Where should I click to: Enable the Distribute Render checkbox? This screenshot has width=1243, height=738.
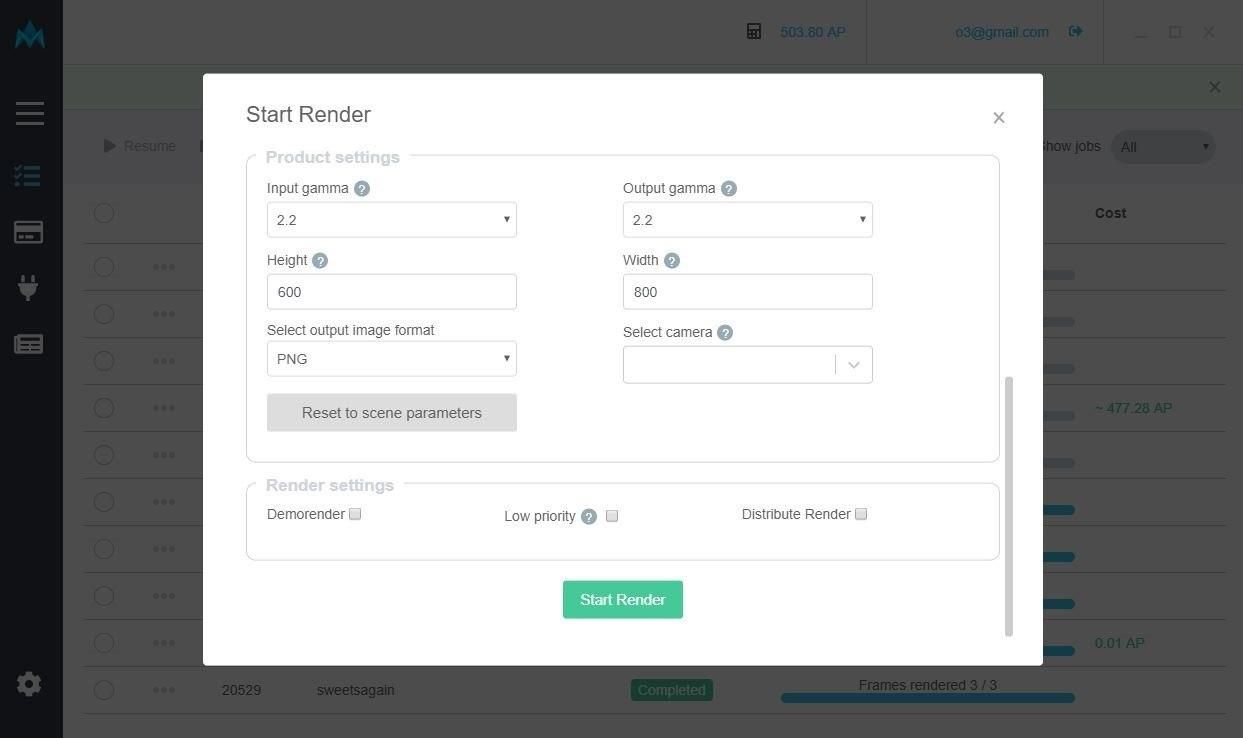pos(861,514)
